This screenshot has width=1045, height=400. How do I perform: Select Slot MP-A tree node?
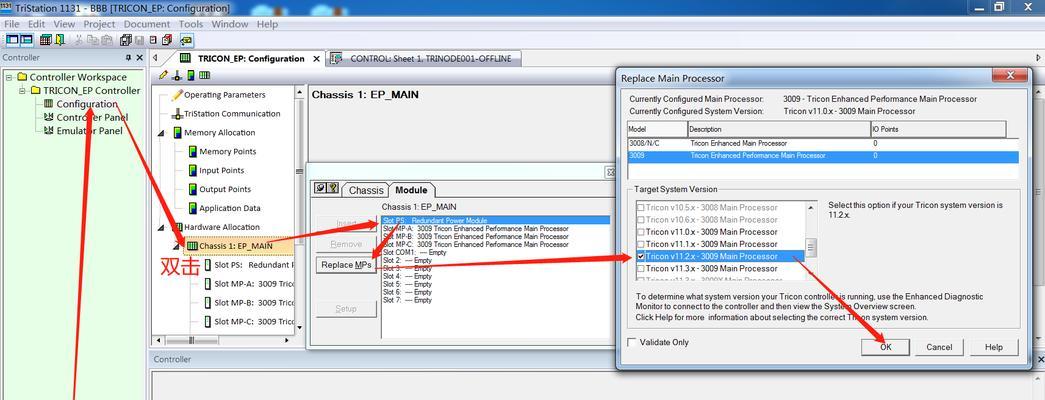coord(254,283)
